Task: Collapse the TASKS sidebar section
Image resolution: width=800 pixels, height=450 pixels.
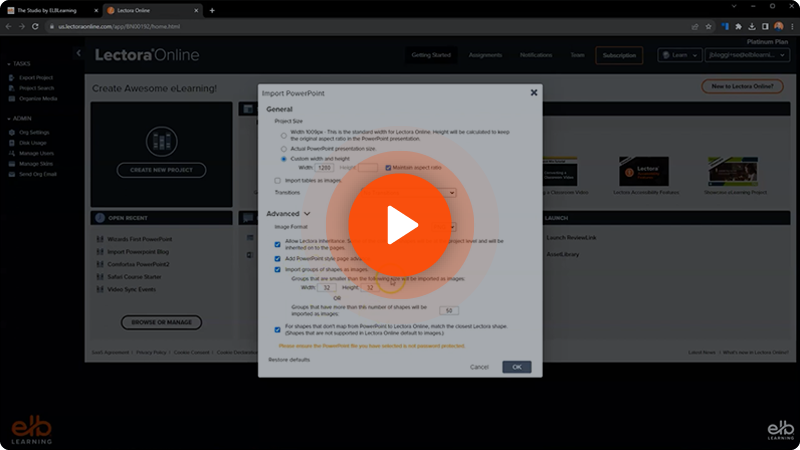Action: (9, 64)
